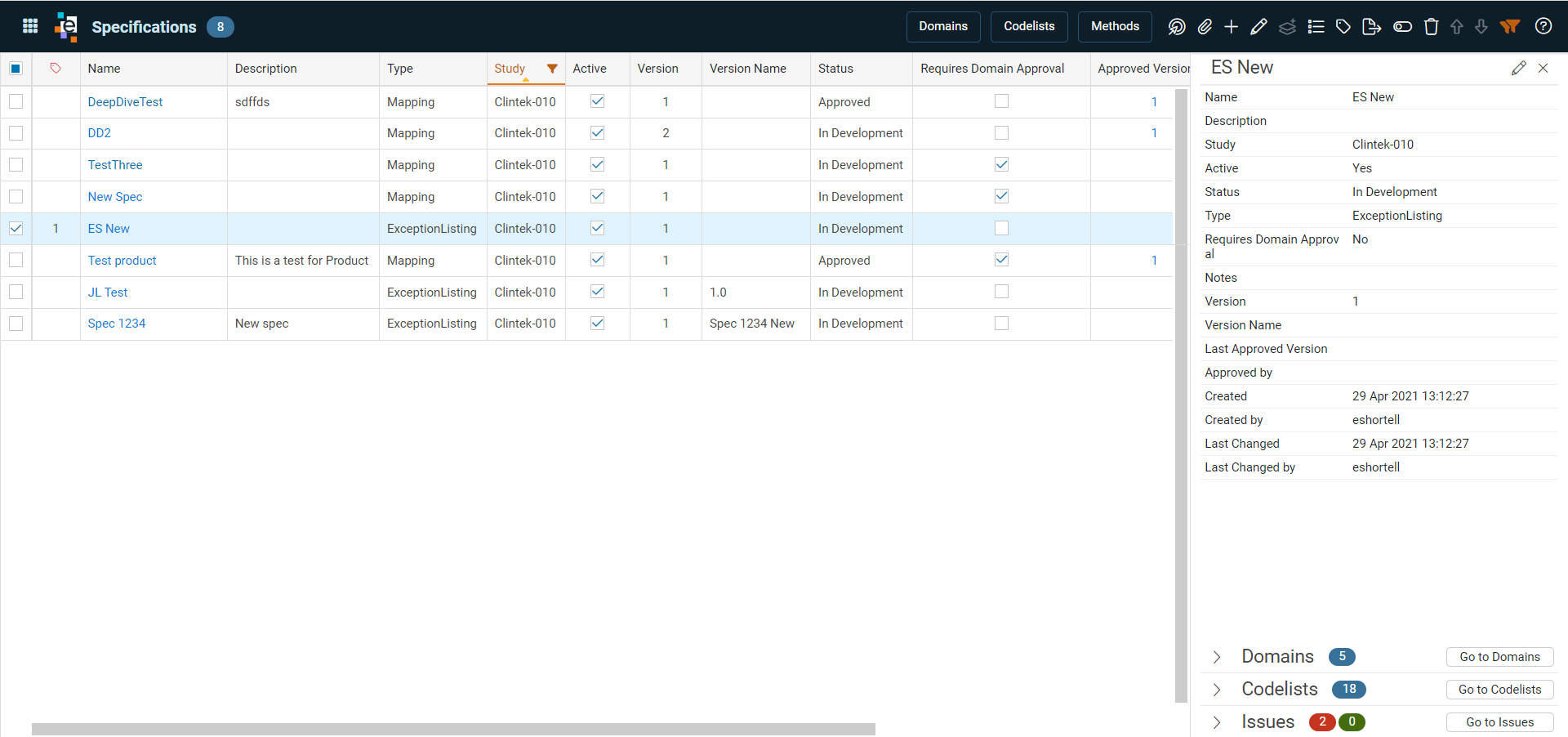The image size is (1568, 737).
Task: Switch to the Methods tab
Action: (x=1115, y=26)
